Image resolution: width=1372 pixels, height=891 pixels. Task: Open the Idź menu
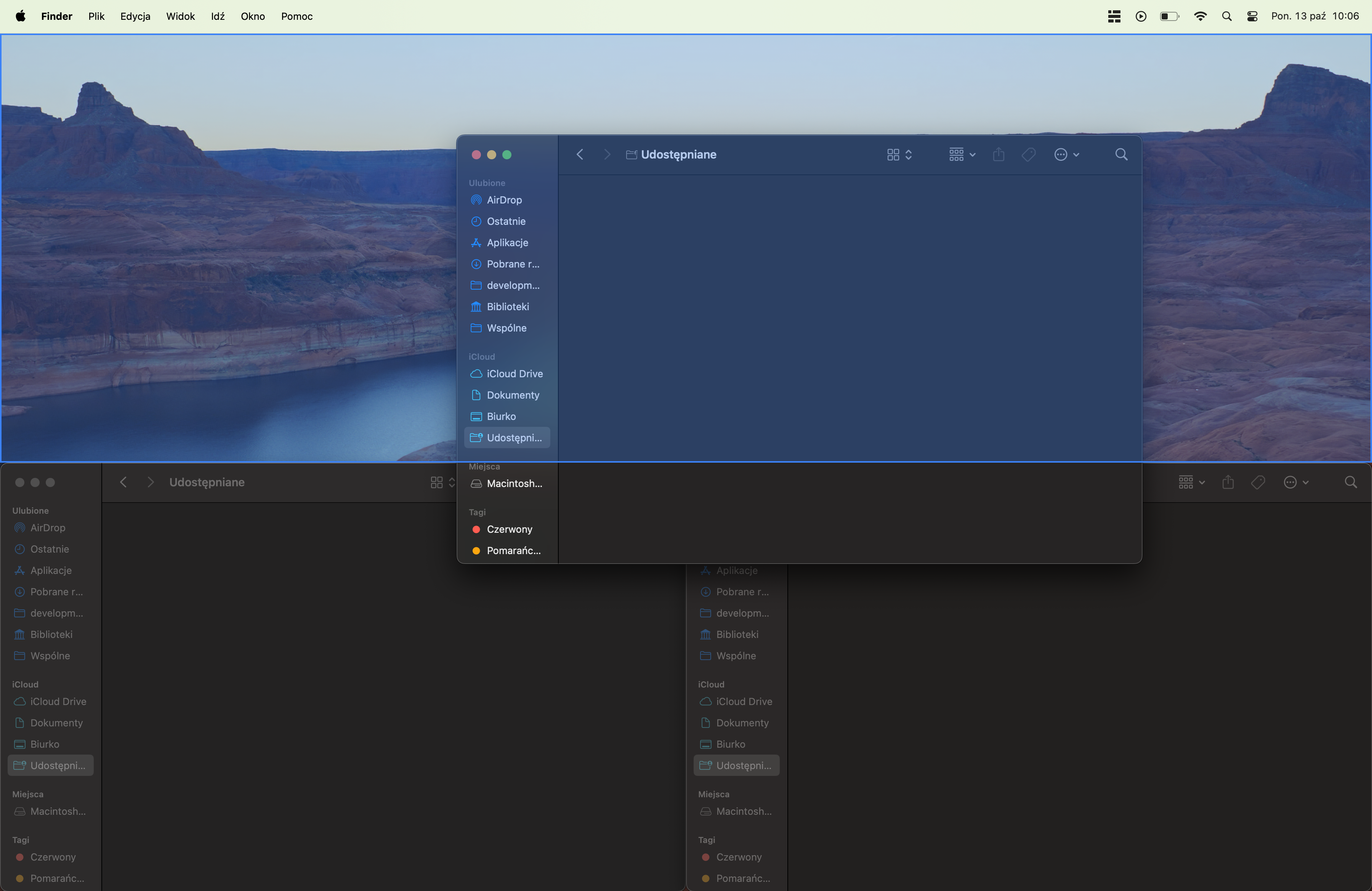pos(217,16)
